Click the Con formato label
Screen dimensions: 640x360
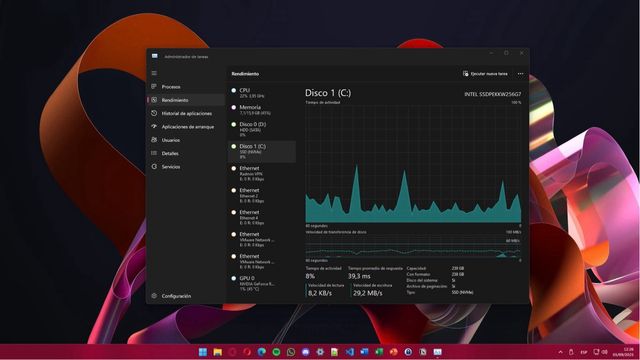pyautogui.click(x=418, y=274)
